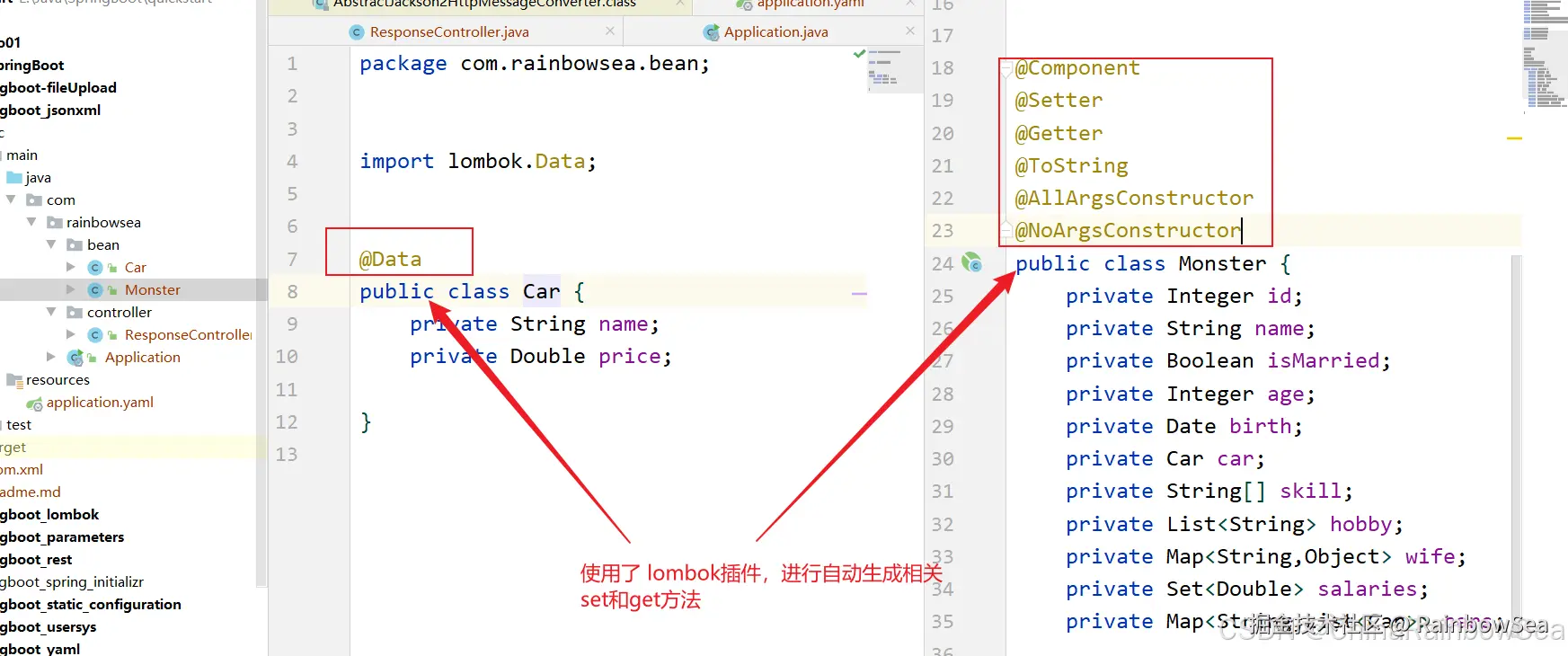Close the Application.java tab
The height and width of the screenshot is (656, 1568).
910,31
